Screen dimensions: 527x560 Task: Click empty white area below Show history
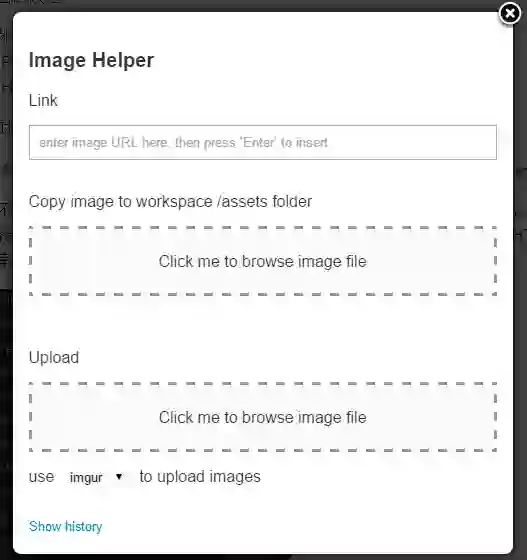[263, 545]
